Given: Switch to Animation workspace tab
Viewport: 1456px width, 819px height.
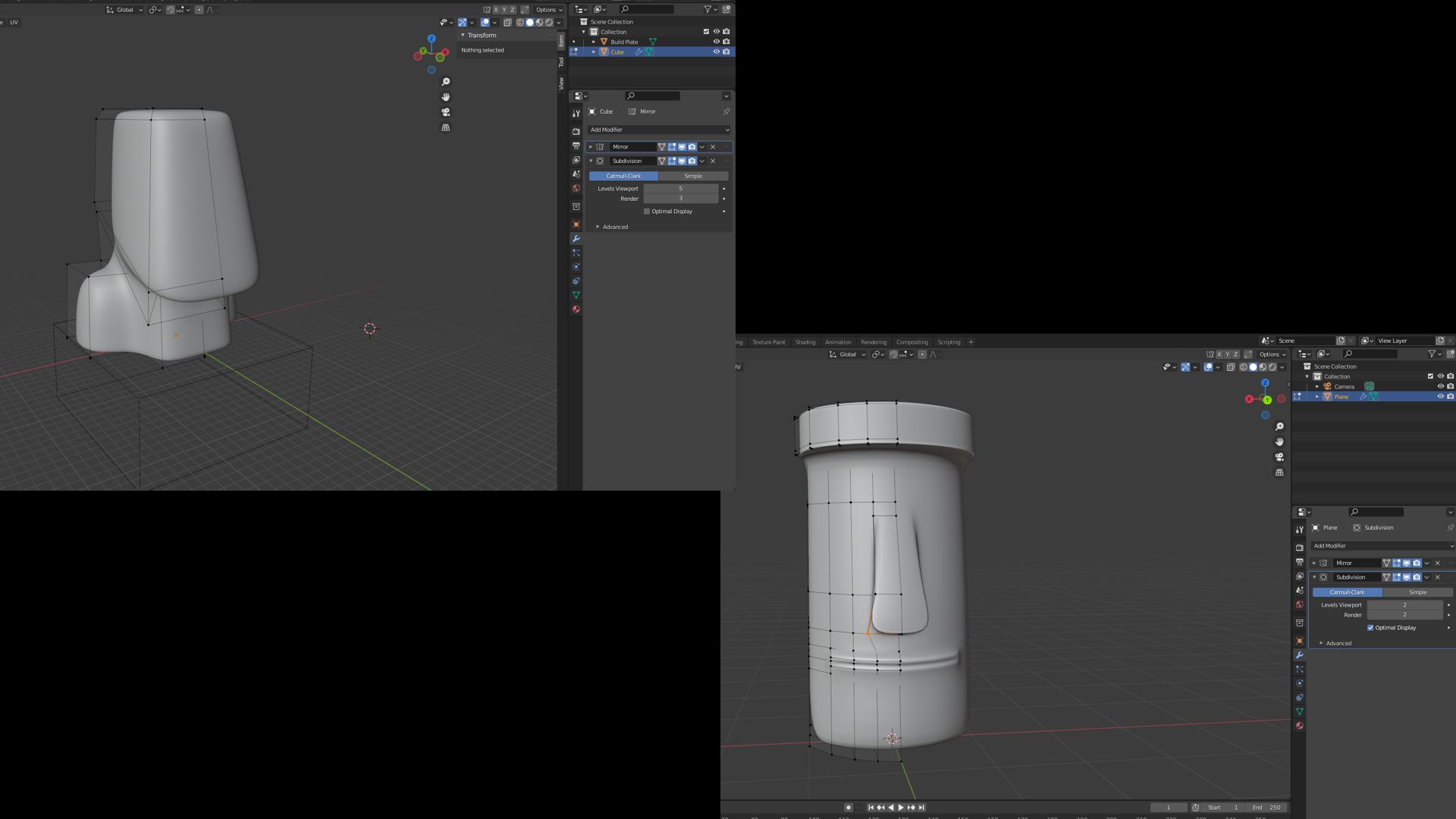Looking at the screenshot, I should 838,342.
